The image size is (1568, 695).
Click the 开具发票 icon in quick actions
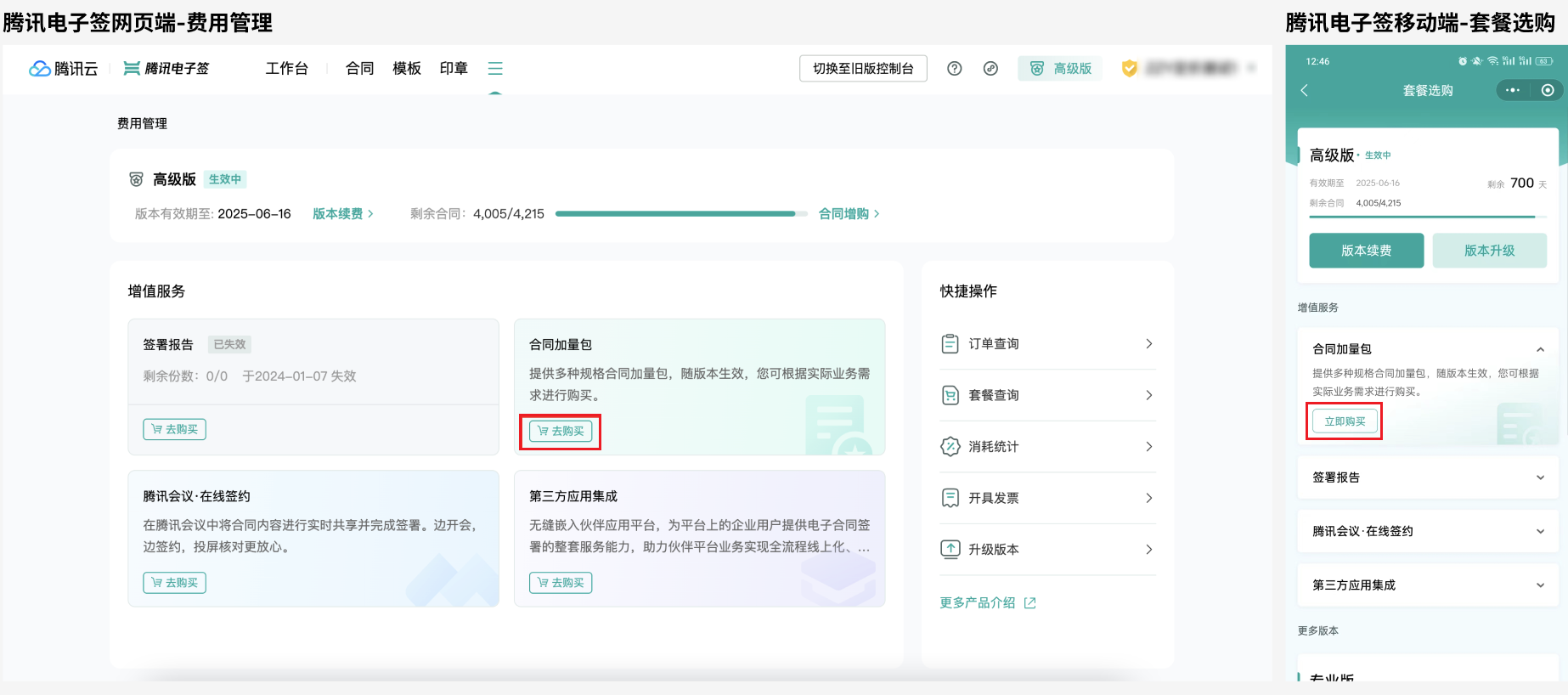(x=950, y=498)
